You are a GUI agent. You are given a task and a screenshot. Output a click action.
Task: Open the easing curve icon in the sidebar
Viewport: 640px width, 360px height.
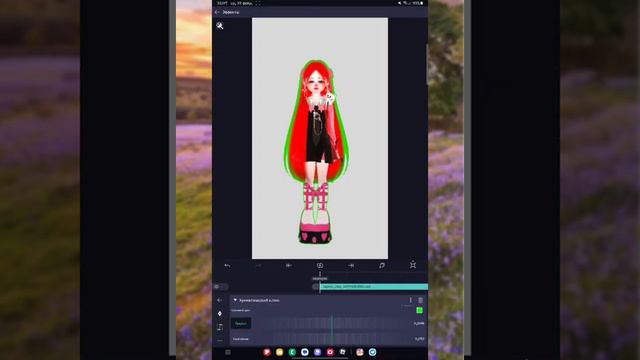(x=220, y=327)
